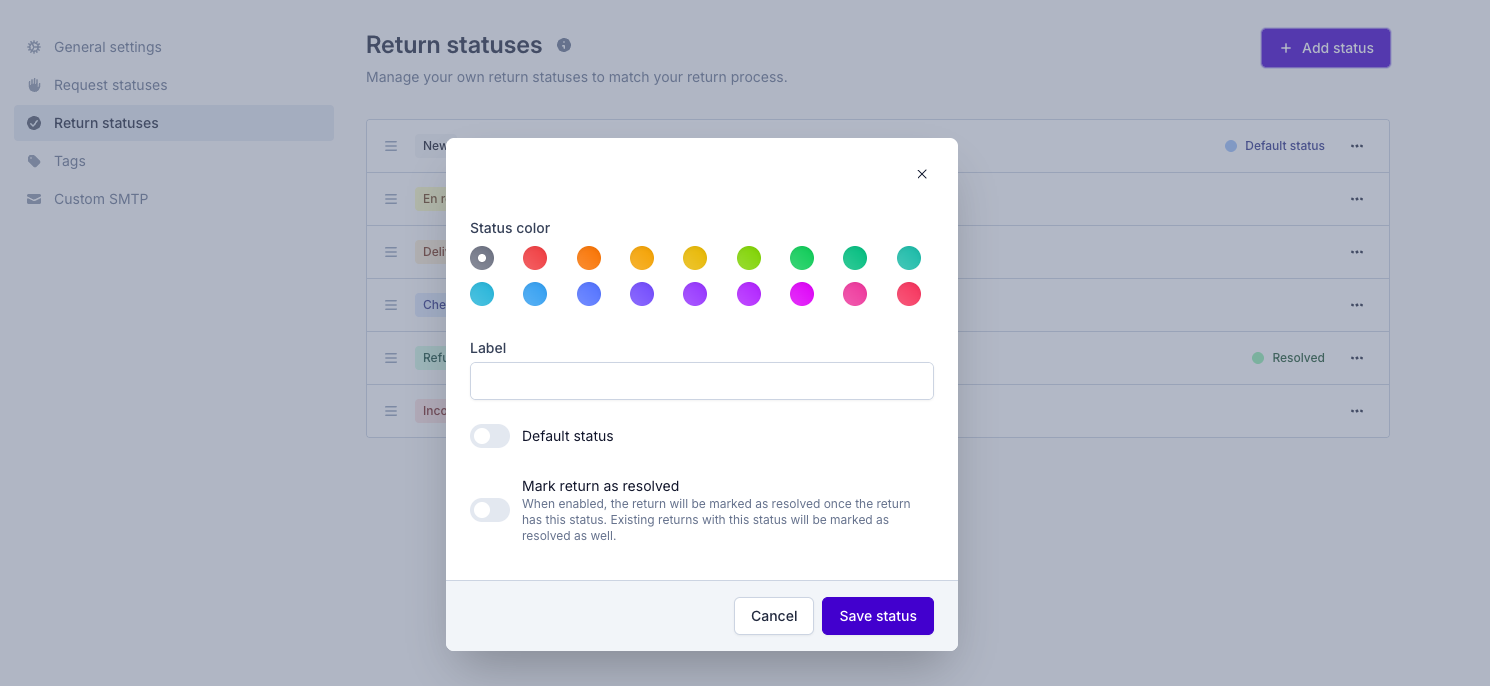1490x686 pixels.
Task: Focus the Label text field
Action: click(701, 381)
